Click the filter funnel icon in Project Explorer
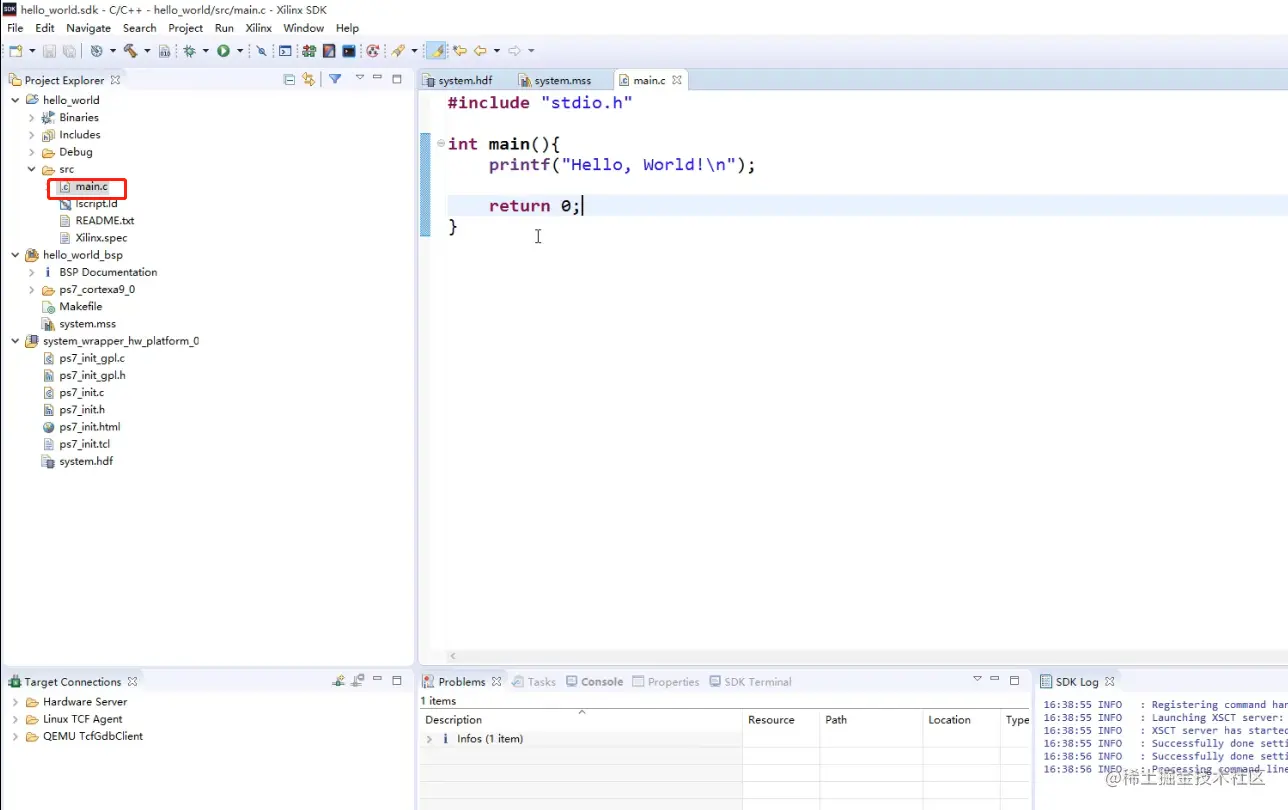 coord(335,79)
